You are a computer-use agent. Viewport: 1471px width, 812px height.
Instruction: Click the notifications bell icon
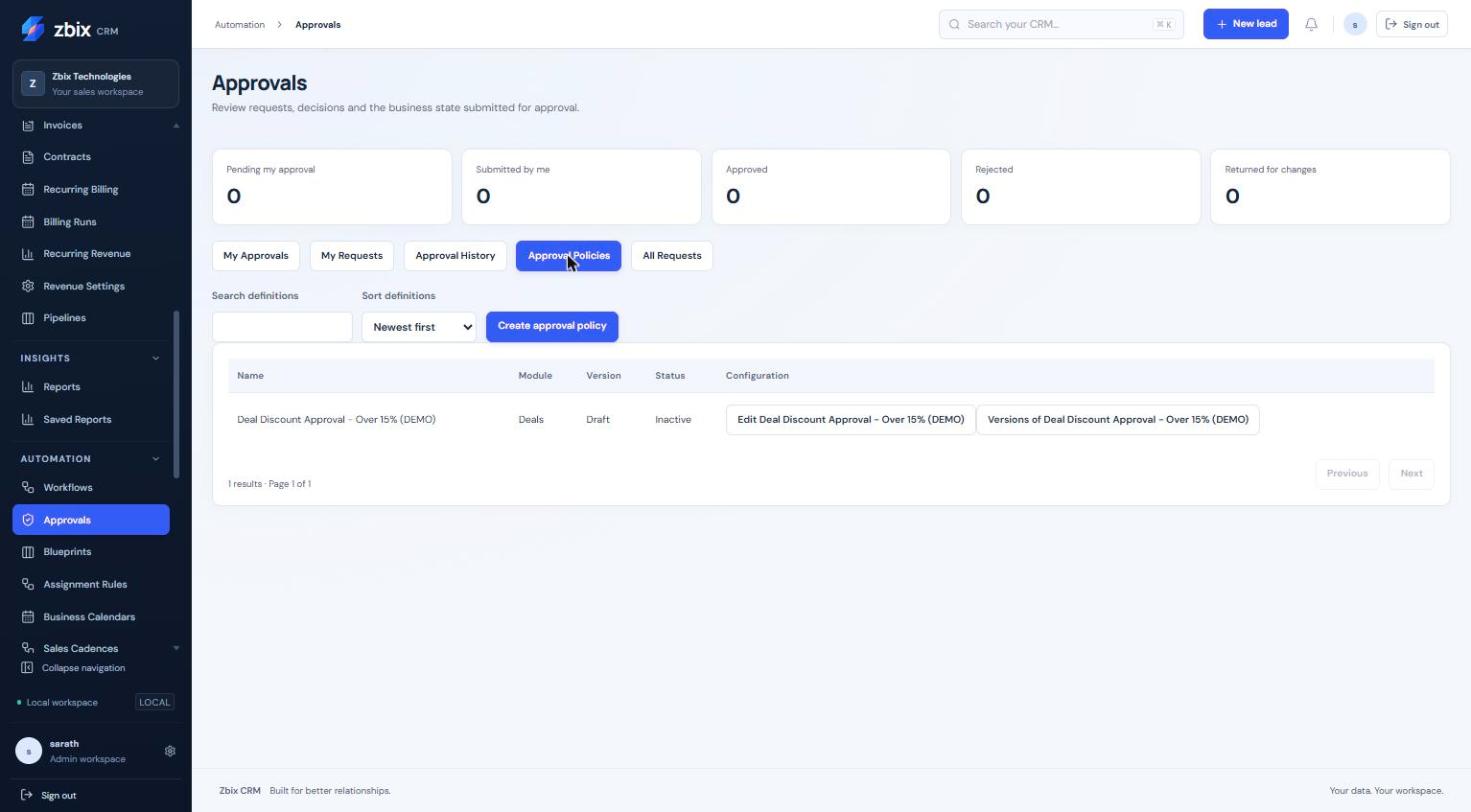click(x=1311, y=24)
